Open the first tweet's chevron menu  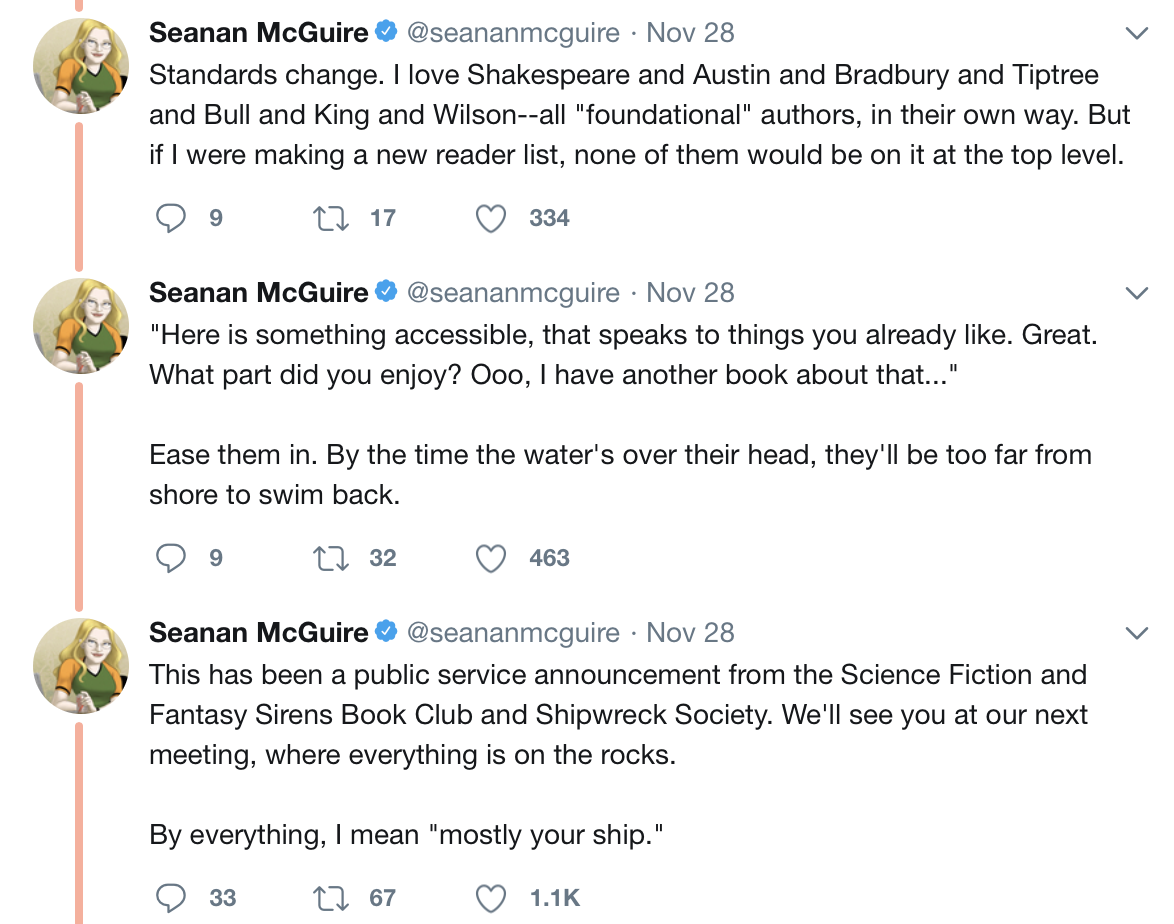click(1136, 33)
